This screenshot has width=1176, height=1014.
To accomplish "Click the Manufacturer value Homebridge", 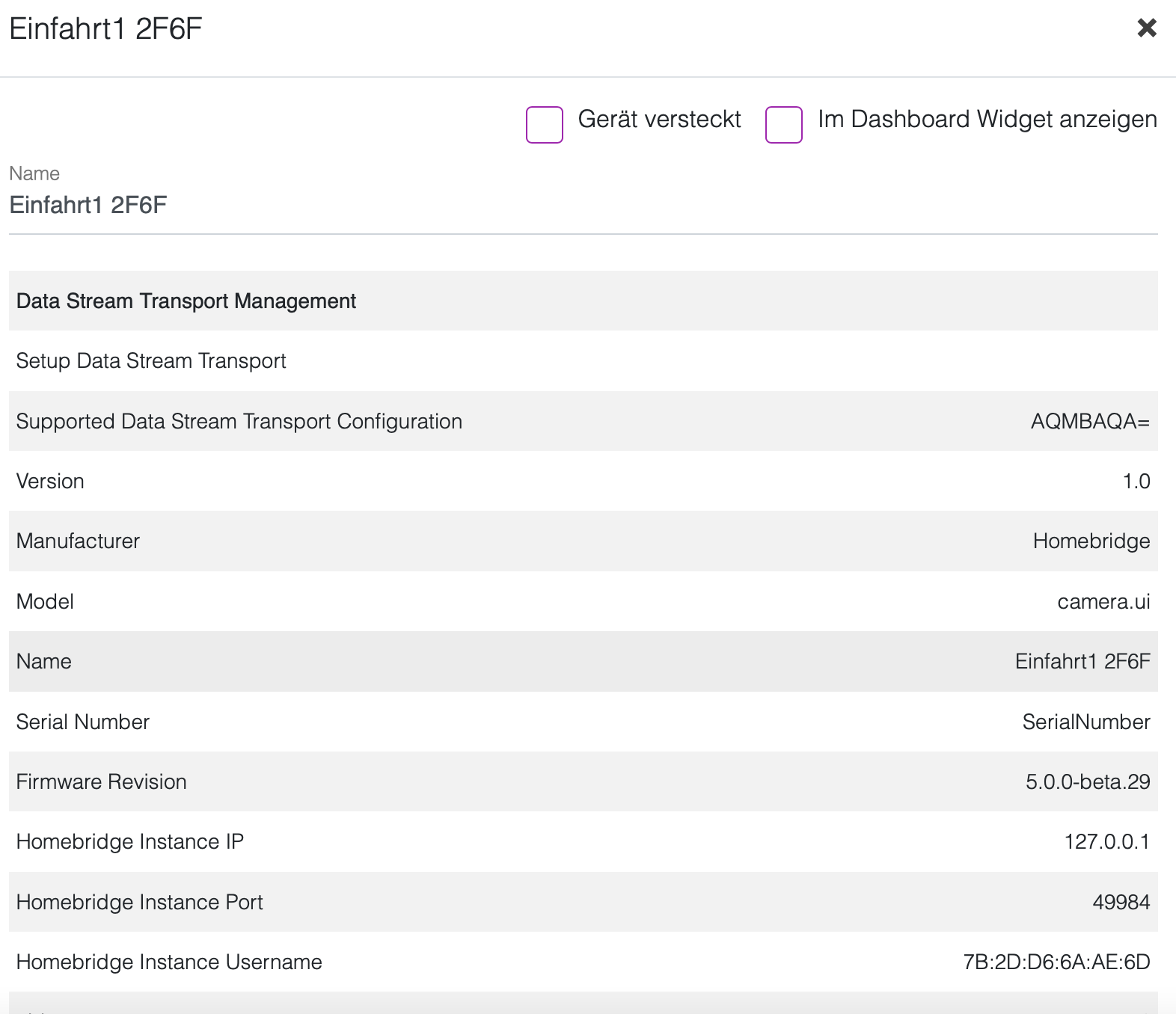I will (1091, 541).
